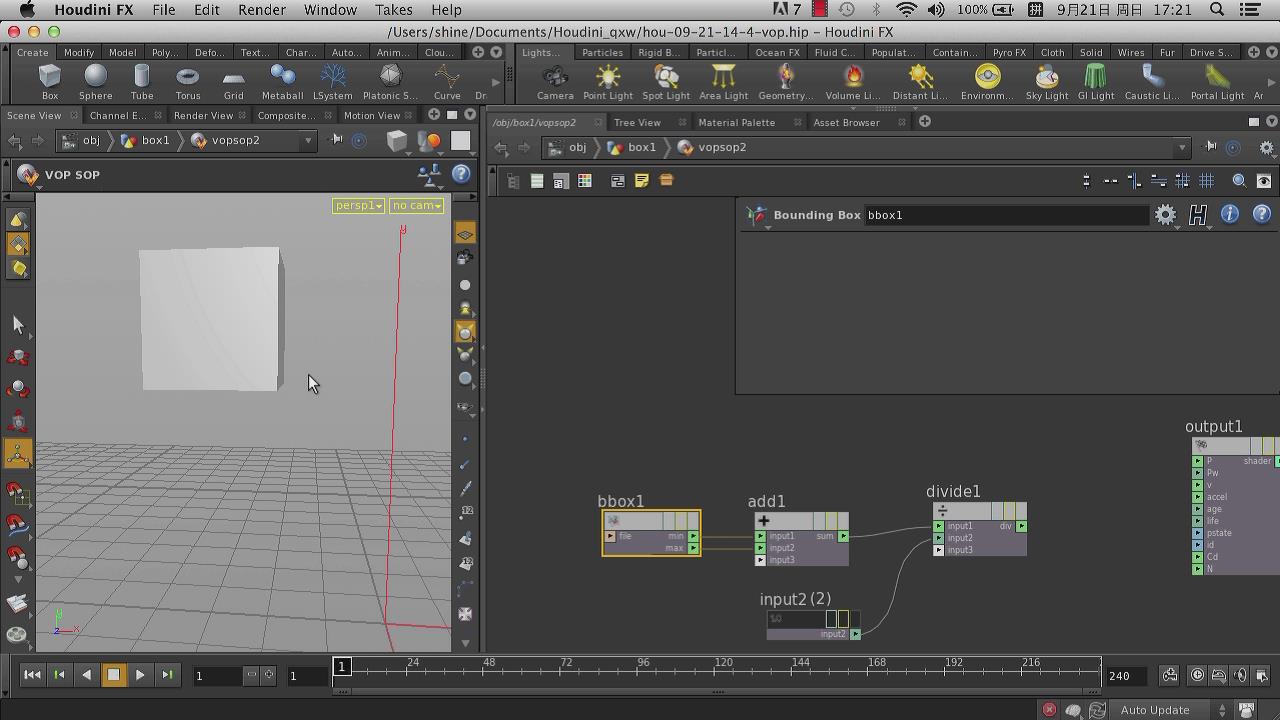The width and height of the screenshot is (1280, 720).
Task: Toggle network grid display icon
Action: pos(1207,181)
